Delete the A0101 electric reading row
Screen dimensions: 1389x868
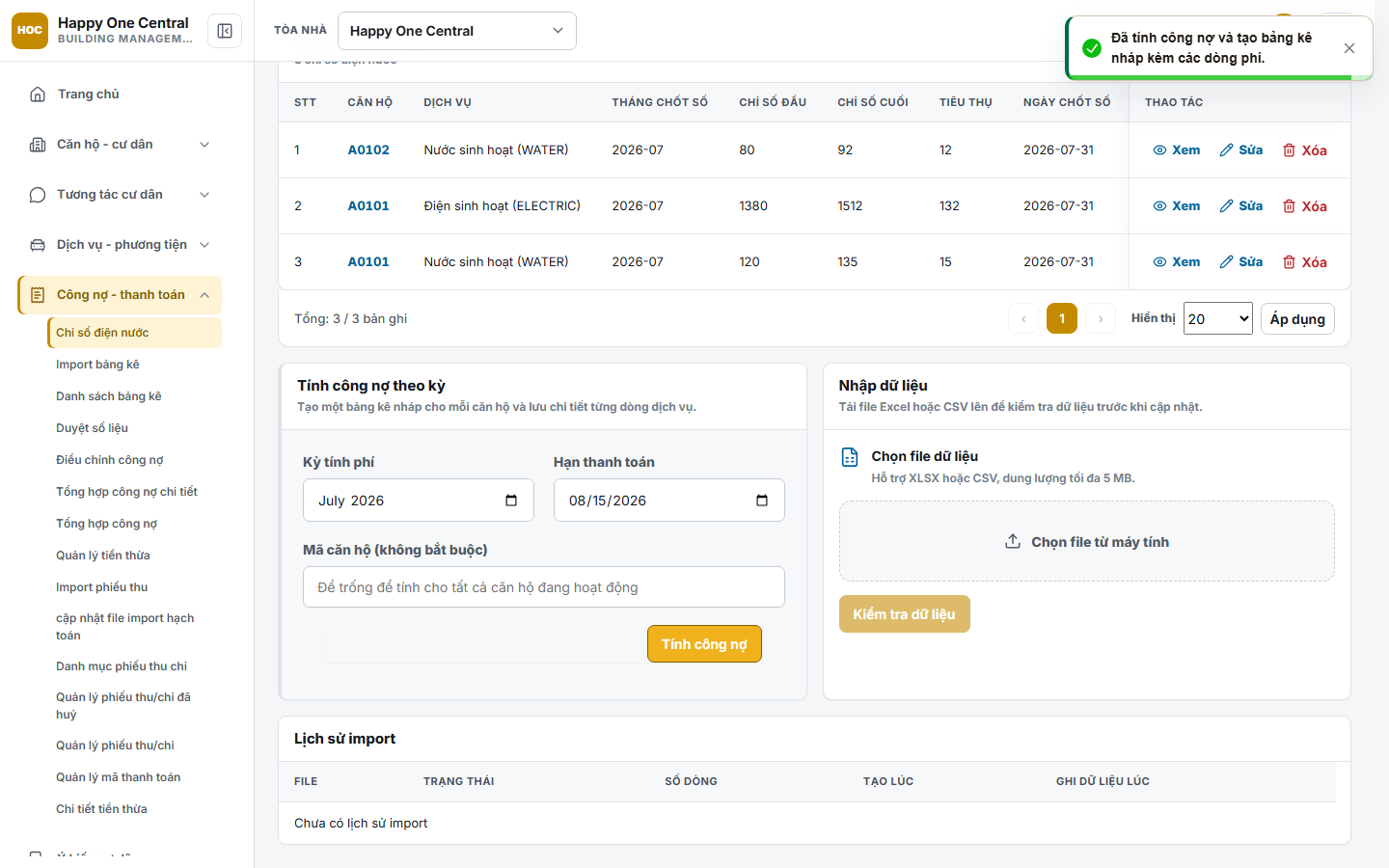click(1304, 206)
